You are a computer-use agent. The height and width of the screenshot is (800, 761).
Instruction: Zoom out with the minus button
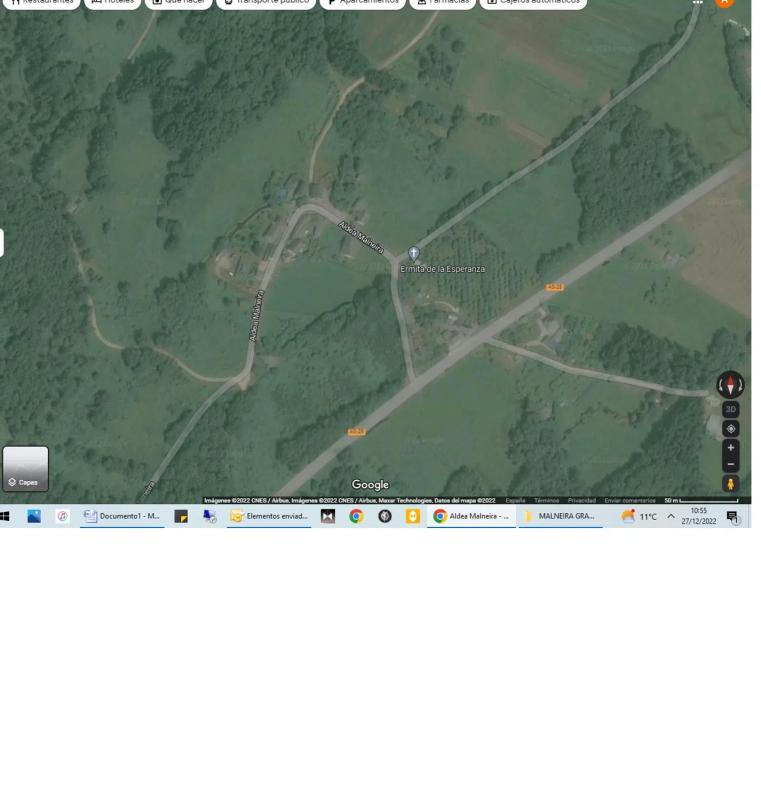[x=730, y=464]
